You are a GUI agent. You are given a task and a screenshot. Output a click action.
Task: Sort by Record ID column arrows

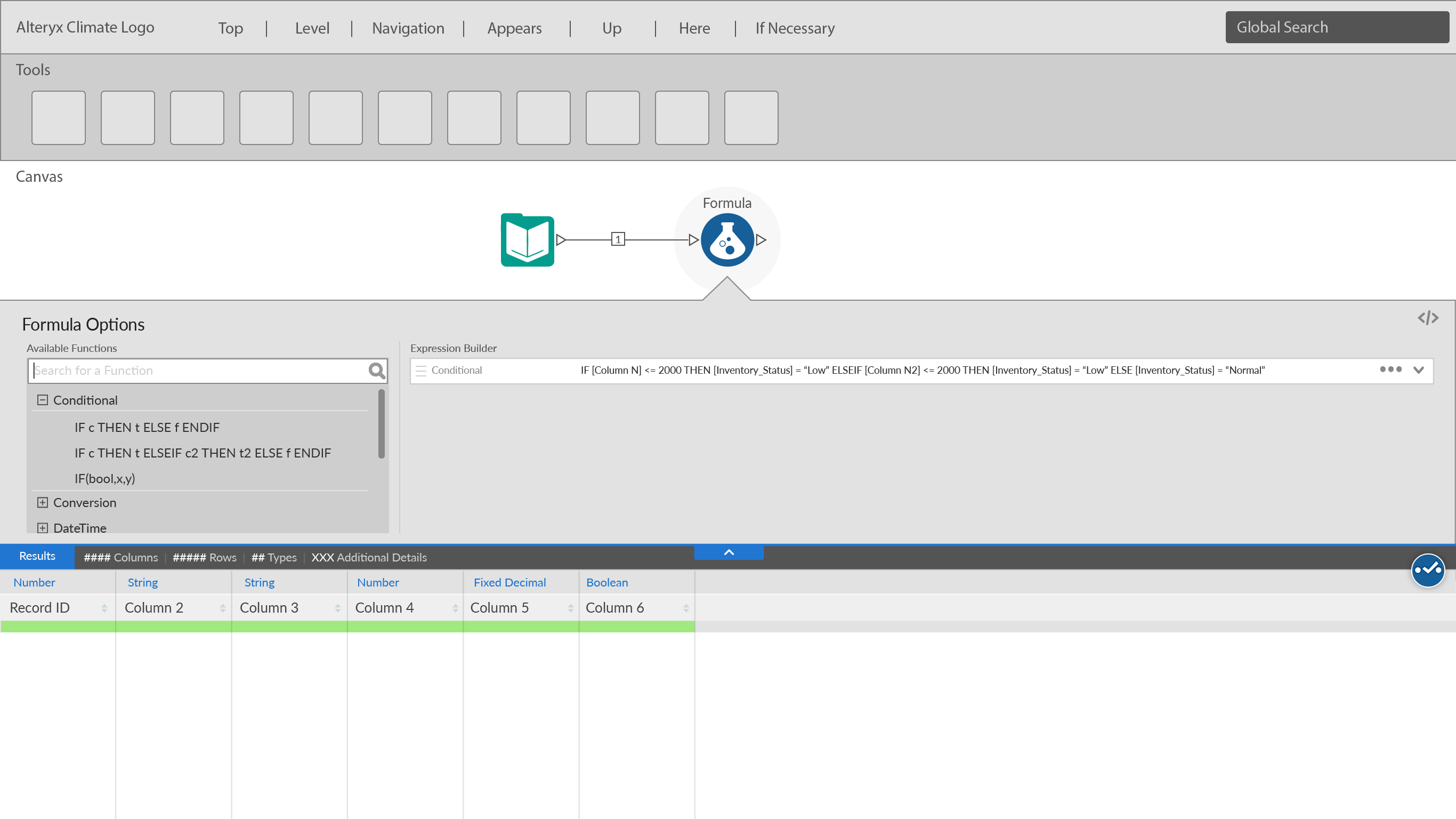104,608
